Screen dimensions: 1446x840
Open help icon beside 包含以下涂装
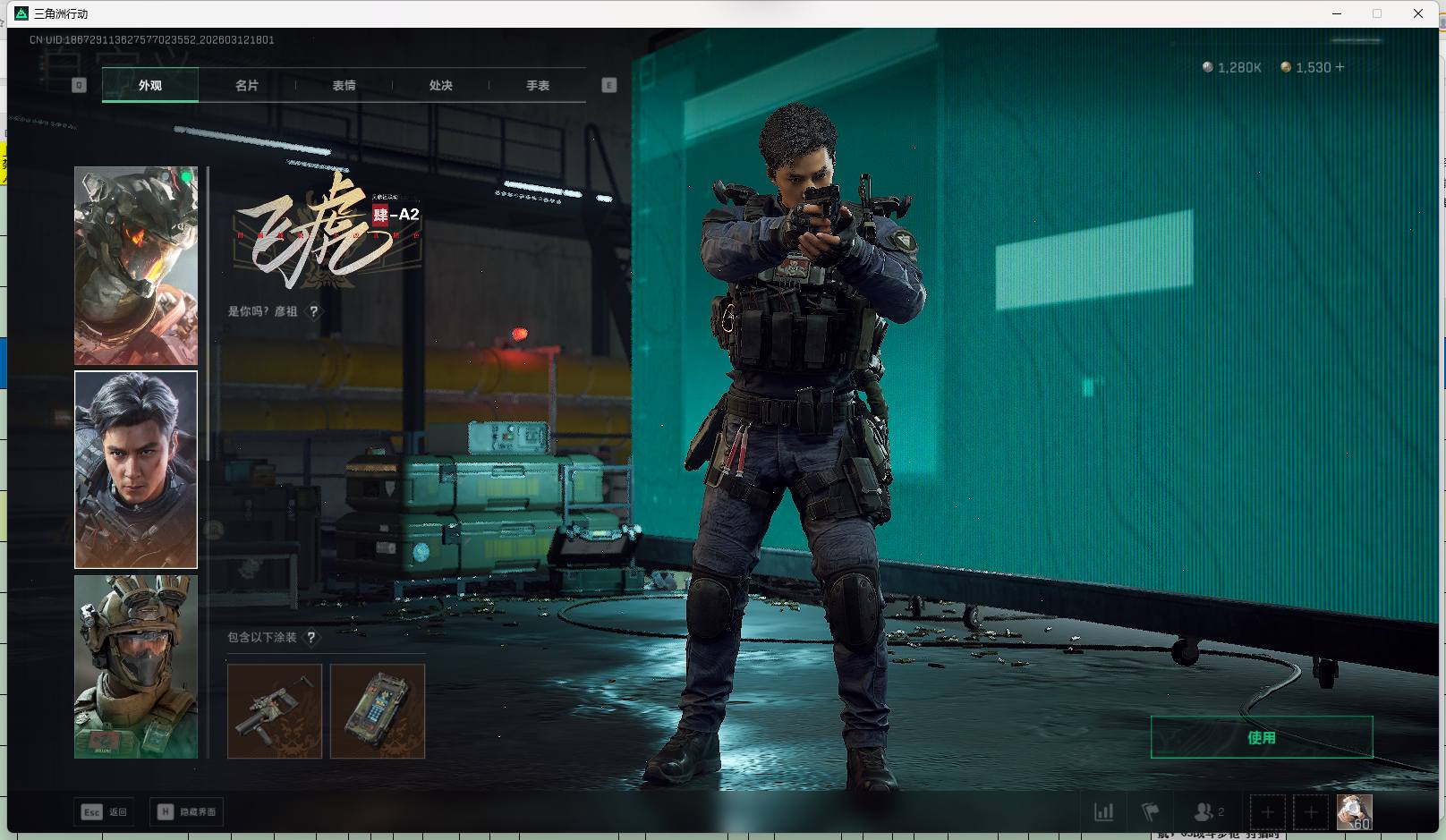310,638
